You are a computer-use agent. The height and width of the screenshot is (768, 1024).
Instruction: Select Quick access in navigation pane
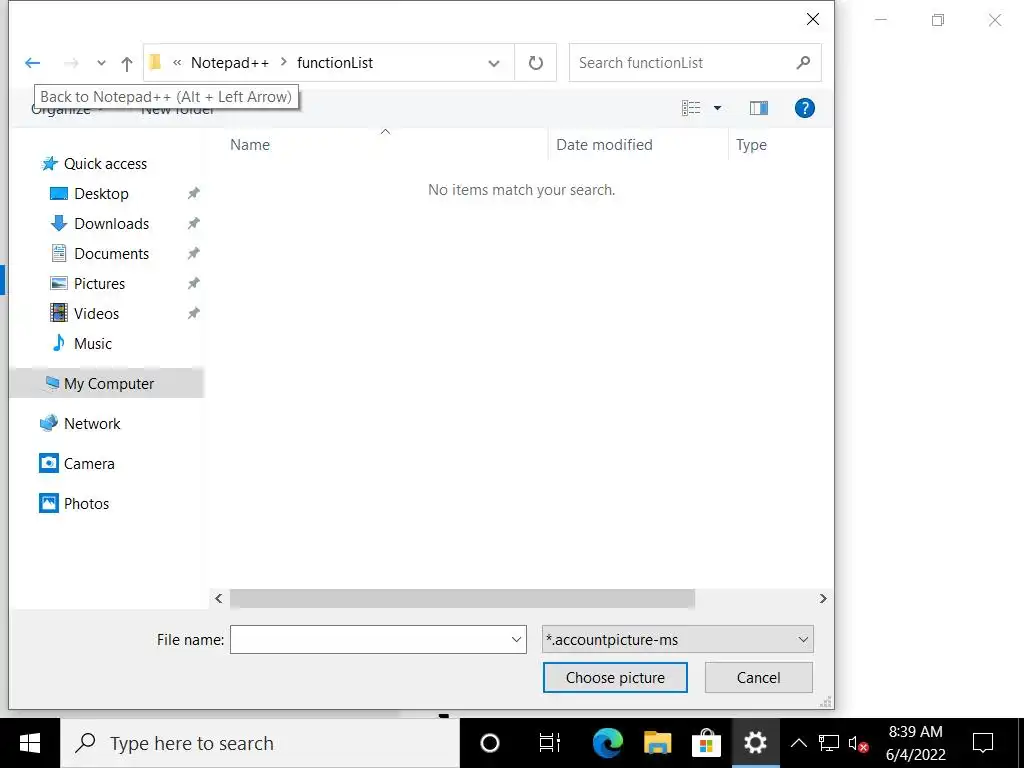[105, 164]
